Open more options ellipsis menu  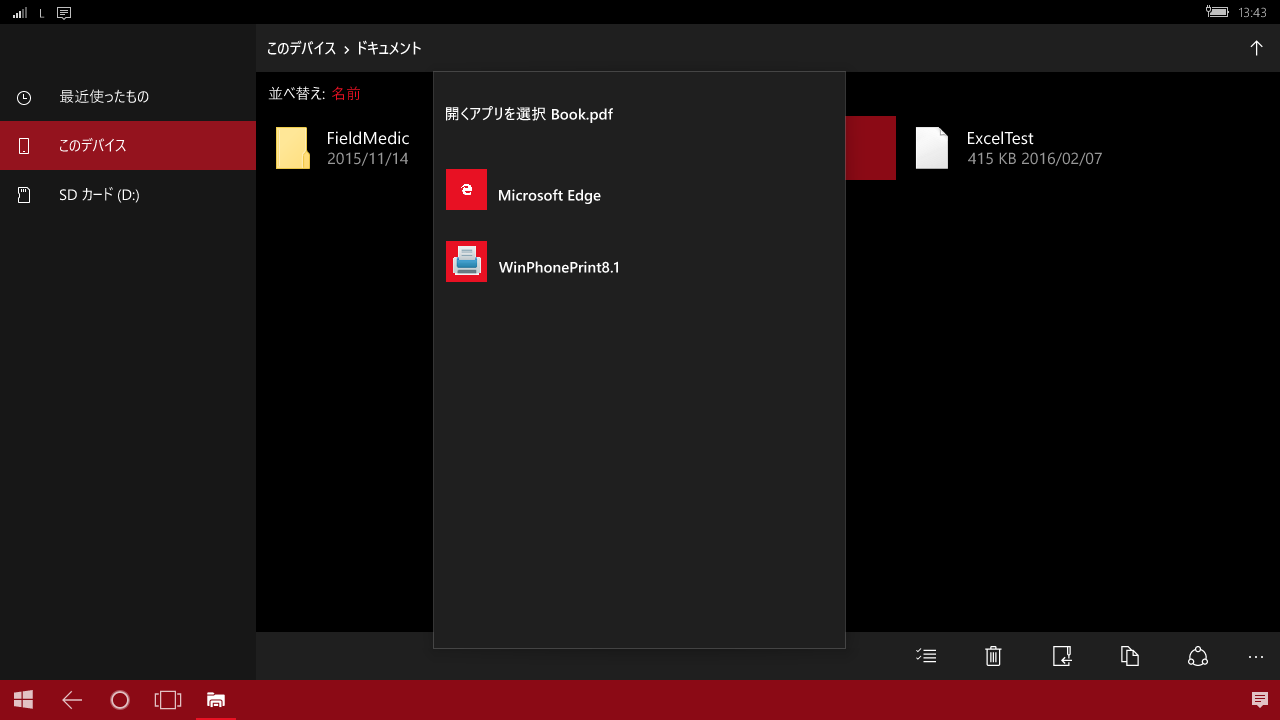[x=1256, y=657]
